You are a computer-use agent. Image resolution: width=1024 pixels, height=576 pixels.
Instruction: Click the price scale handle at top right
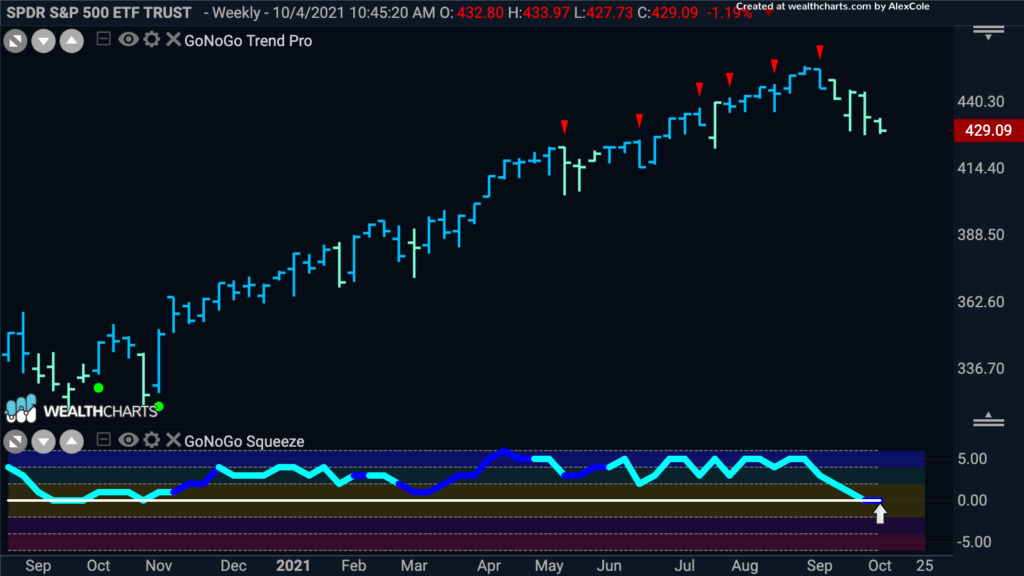pos(989,33)
